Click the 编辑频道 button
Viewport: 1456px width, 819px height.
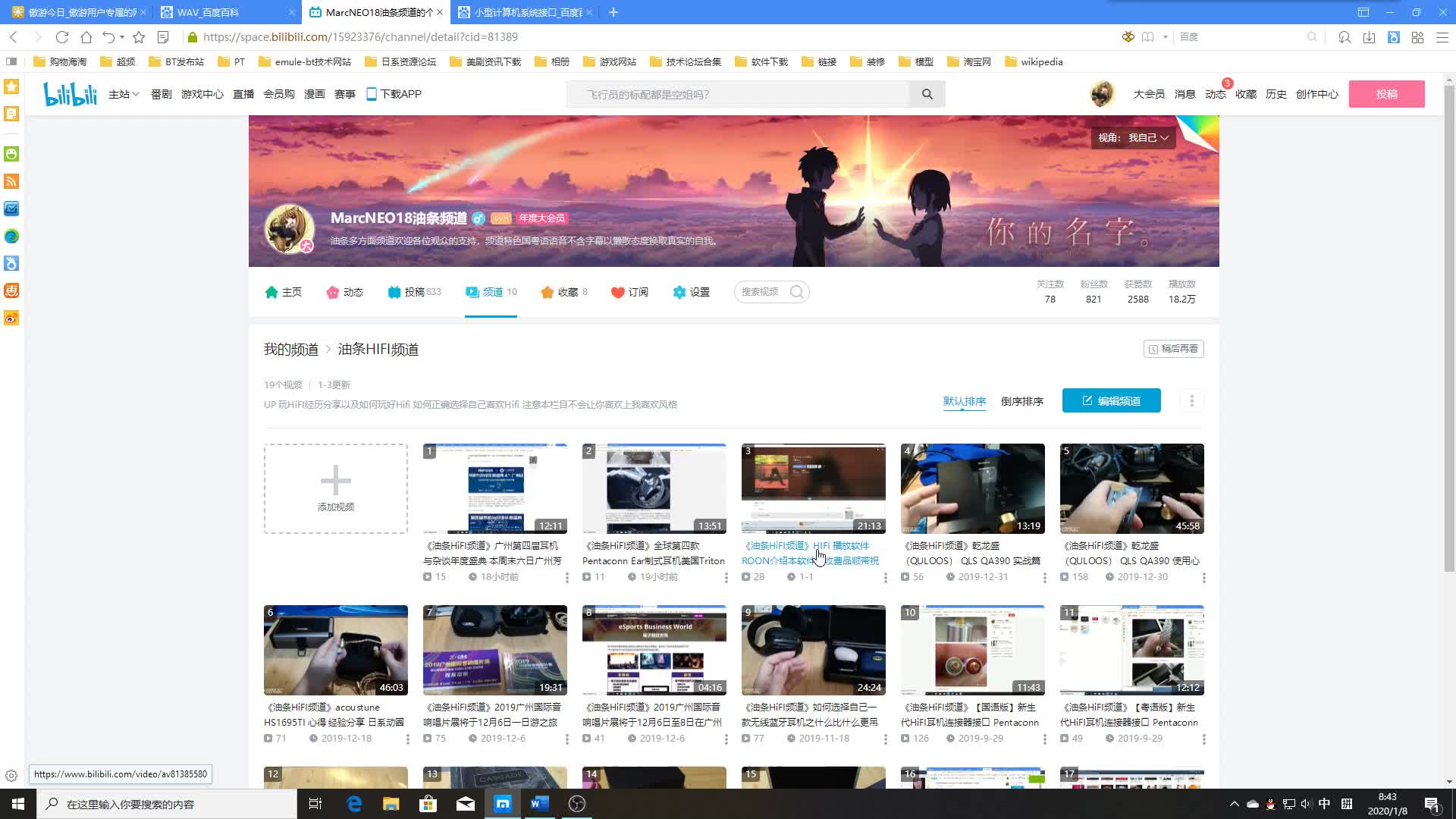pyautogui.click(x=1111, y=401)
